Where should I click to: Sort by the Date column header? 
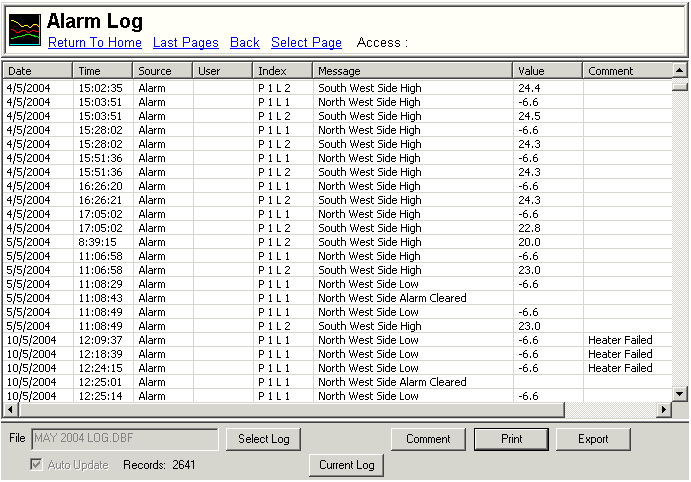(37, 71)
